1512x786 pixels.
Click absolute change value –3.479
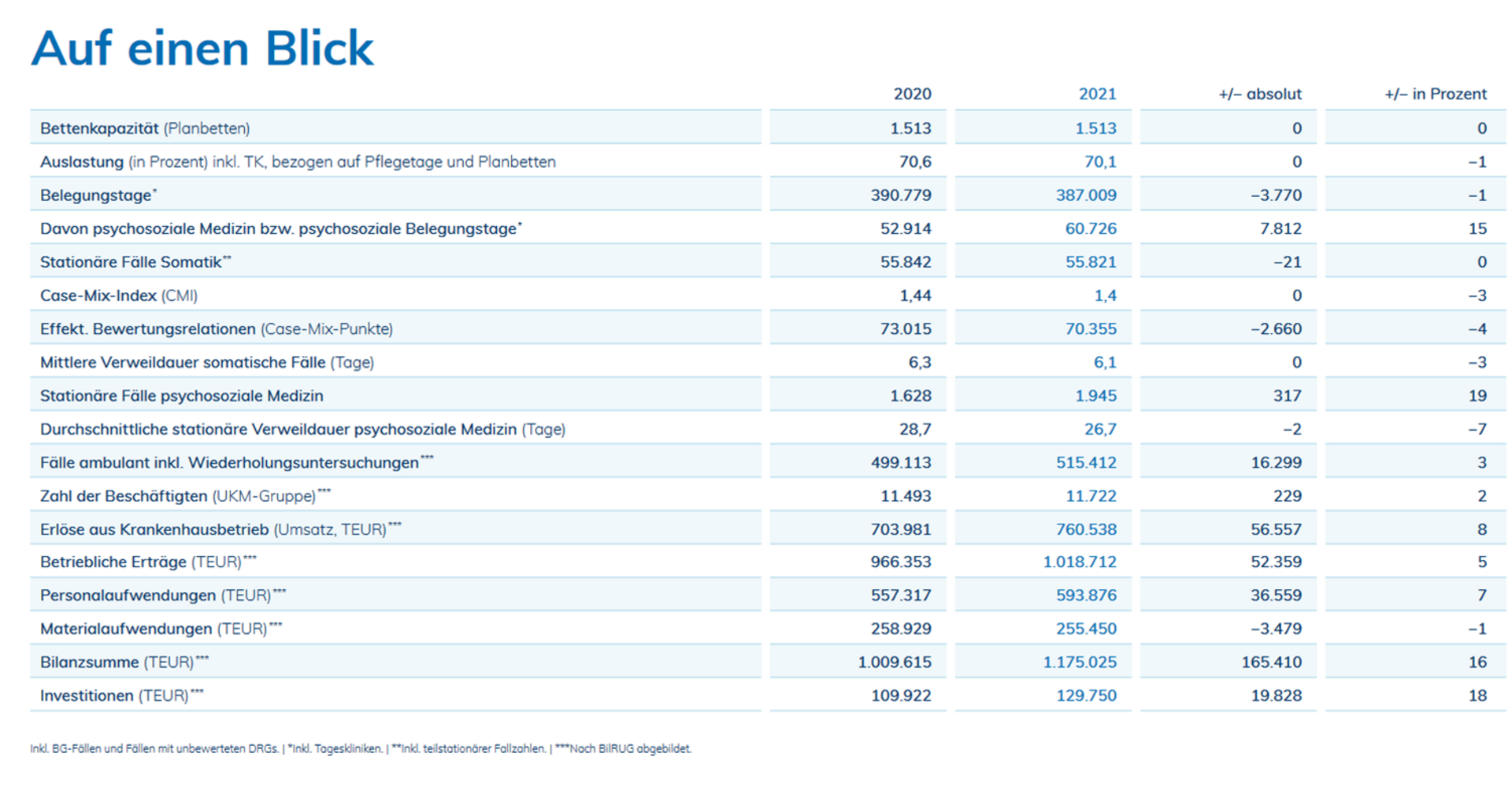point(1276,628)
